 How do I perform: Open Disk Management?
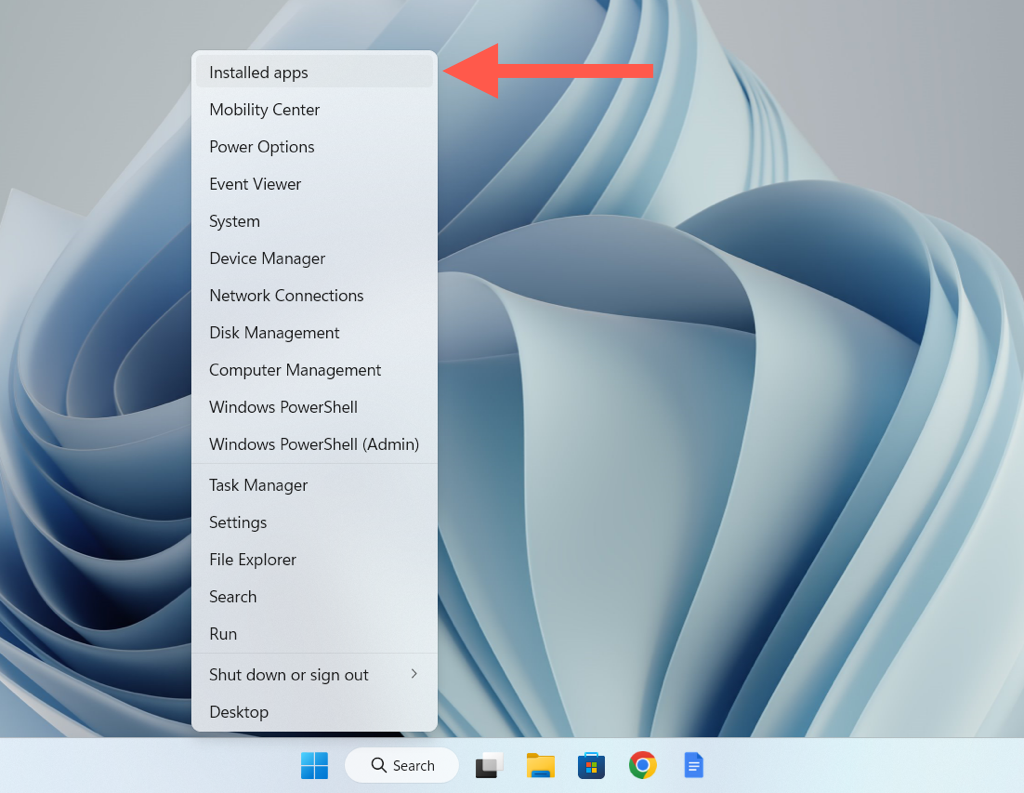click(314, 333)
